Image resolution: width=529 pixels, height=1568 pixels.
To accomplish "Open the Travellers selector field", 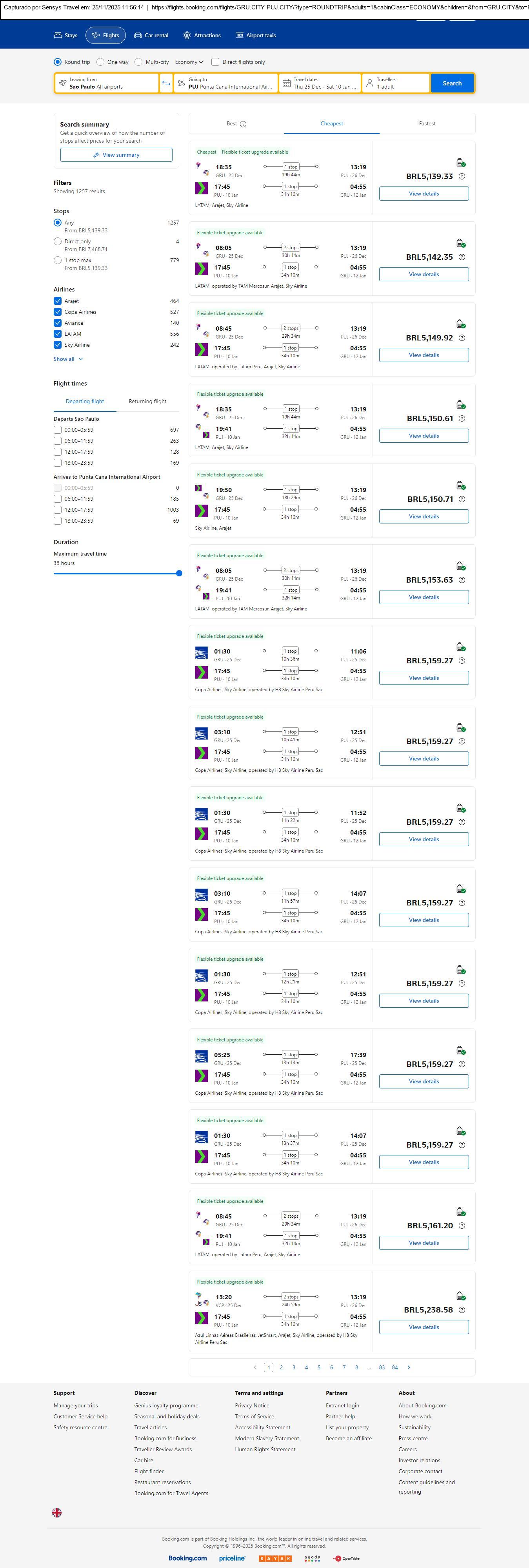I will (396, 83).
